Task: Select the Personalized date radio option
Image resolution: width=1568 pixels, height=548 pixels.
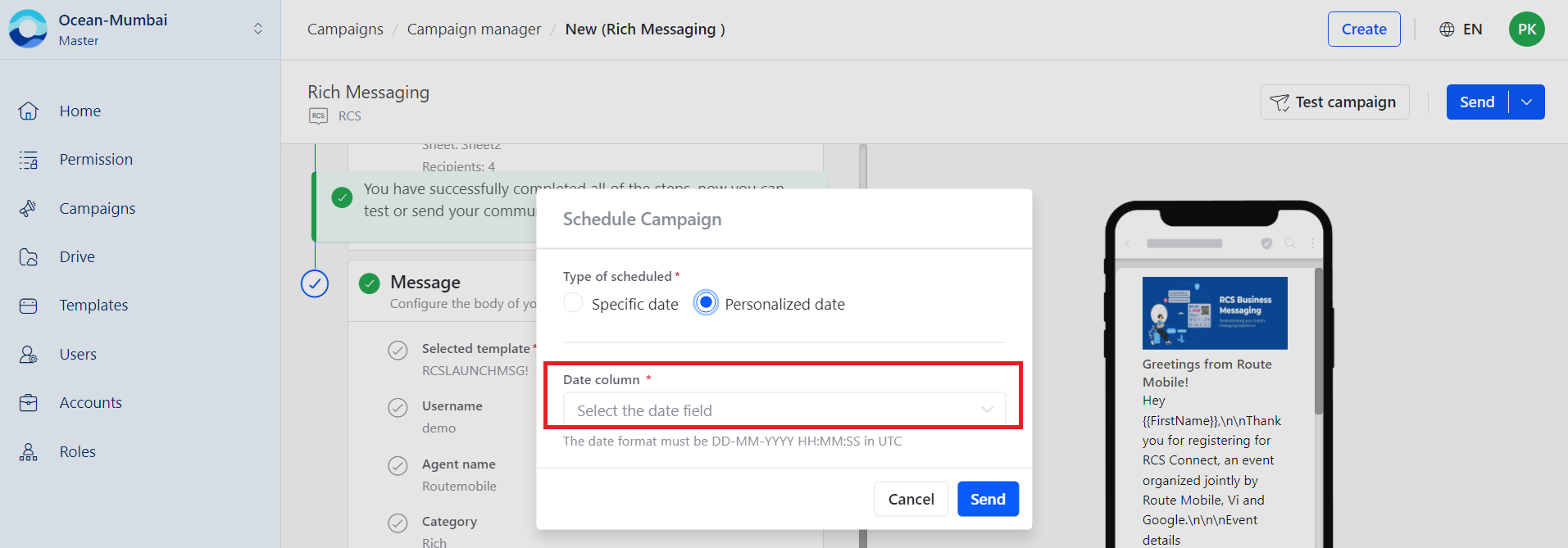Action: pos(706,303)
